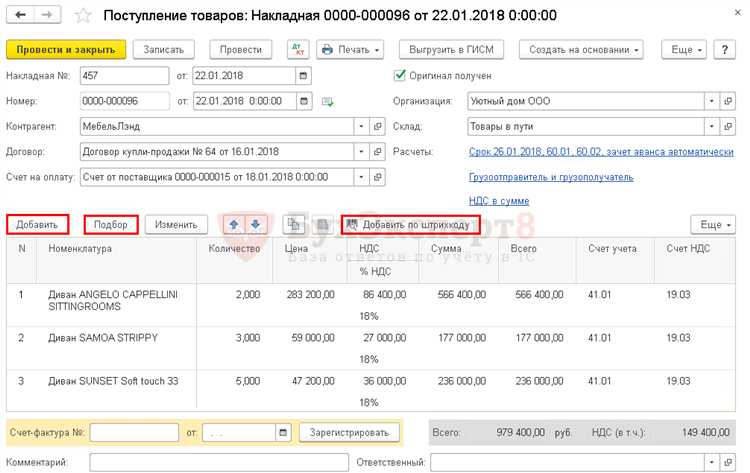750x473 pixels.
Task: Toggle the Оригинал получен checkbox
Action: pos(401,76)
